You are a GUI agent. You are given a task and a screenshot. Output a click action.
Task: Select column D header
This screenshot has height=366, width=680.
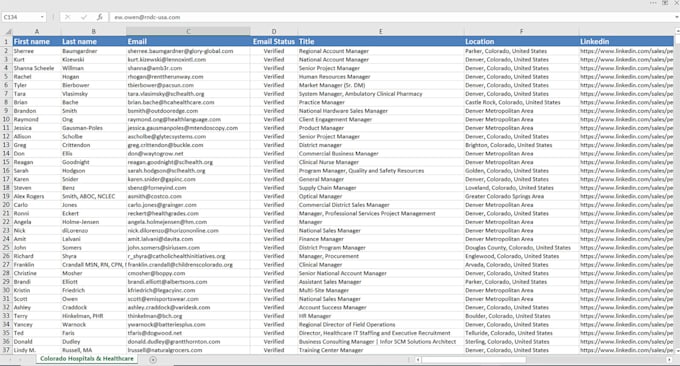(x=274, y=32)
